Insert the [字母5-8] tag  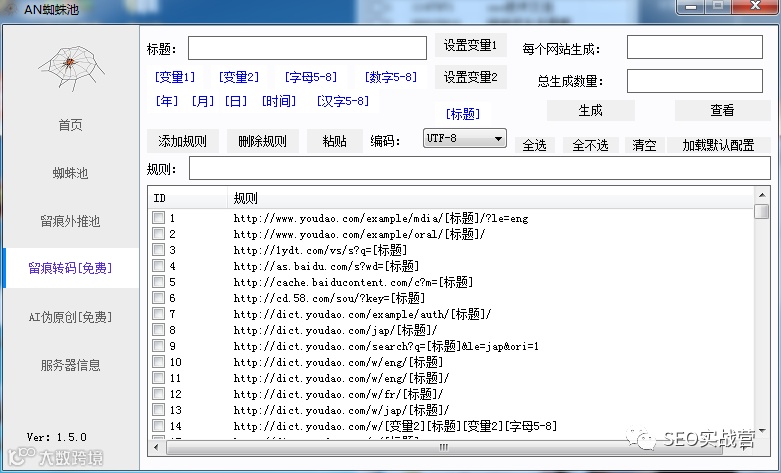tap(311, 77)
